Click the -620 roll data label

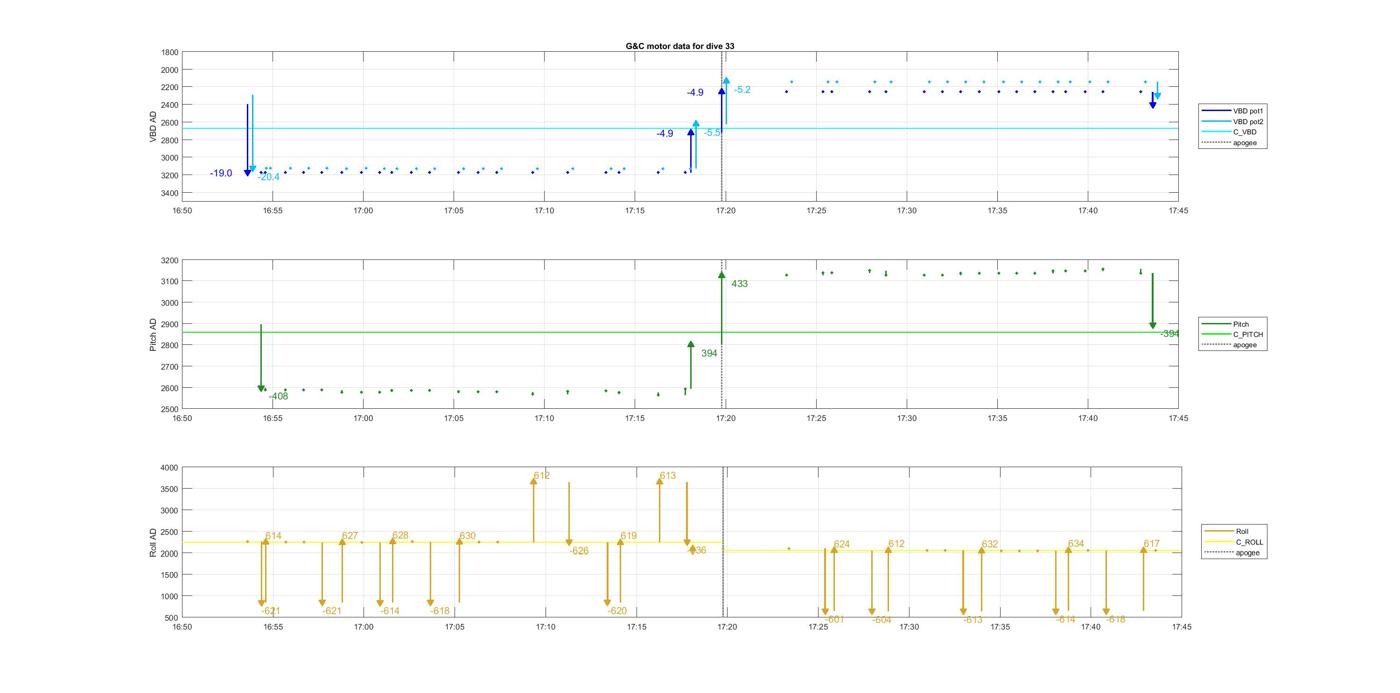pos(617,611)
